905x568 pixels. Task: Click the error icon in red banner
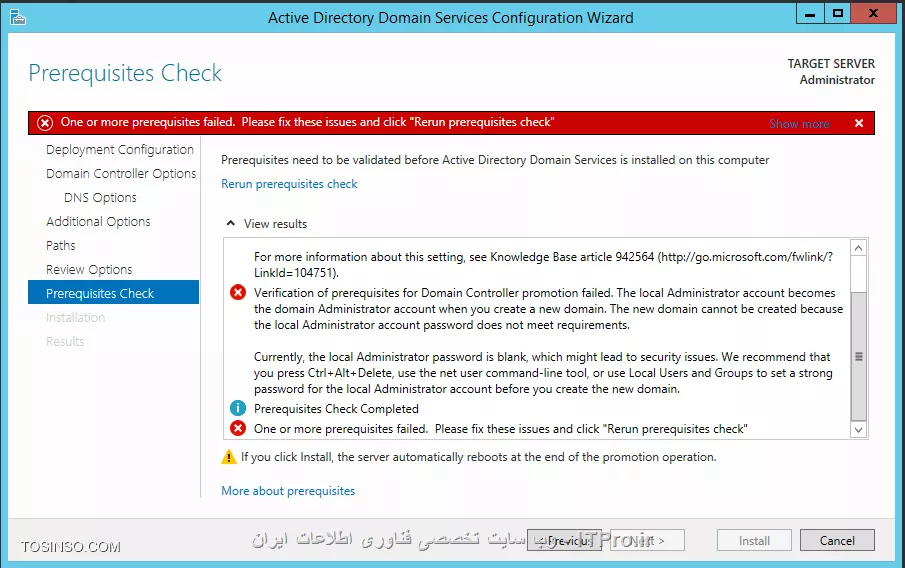coord(45,122)
